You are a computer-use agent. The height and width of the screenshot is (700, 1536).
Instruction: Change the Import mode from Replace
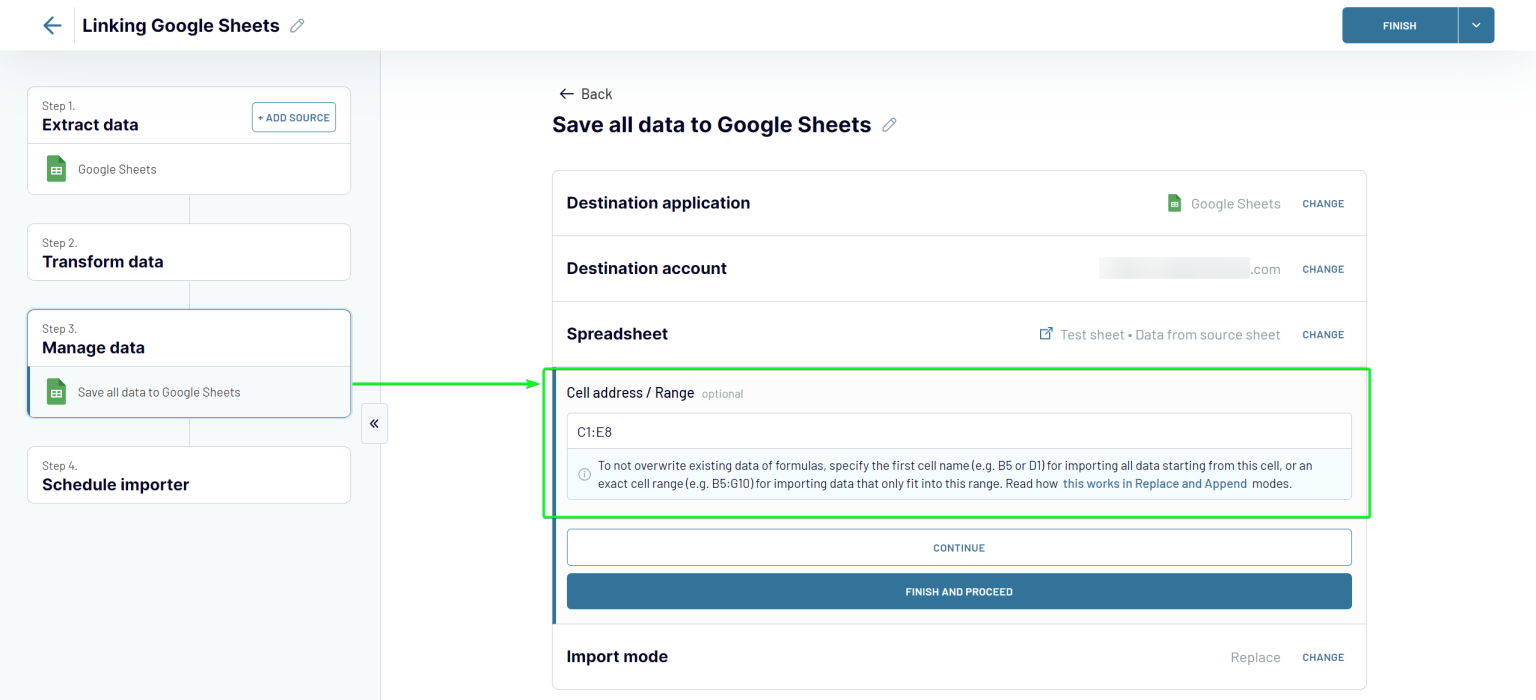(x=1323, y=657)
